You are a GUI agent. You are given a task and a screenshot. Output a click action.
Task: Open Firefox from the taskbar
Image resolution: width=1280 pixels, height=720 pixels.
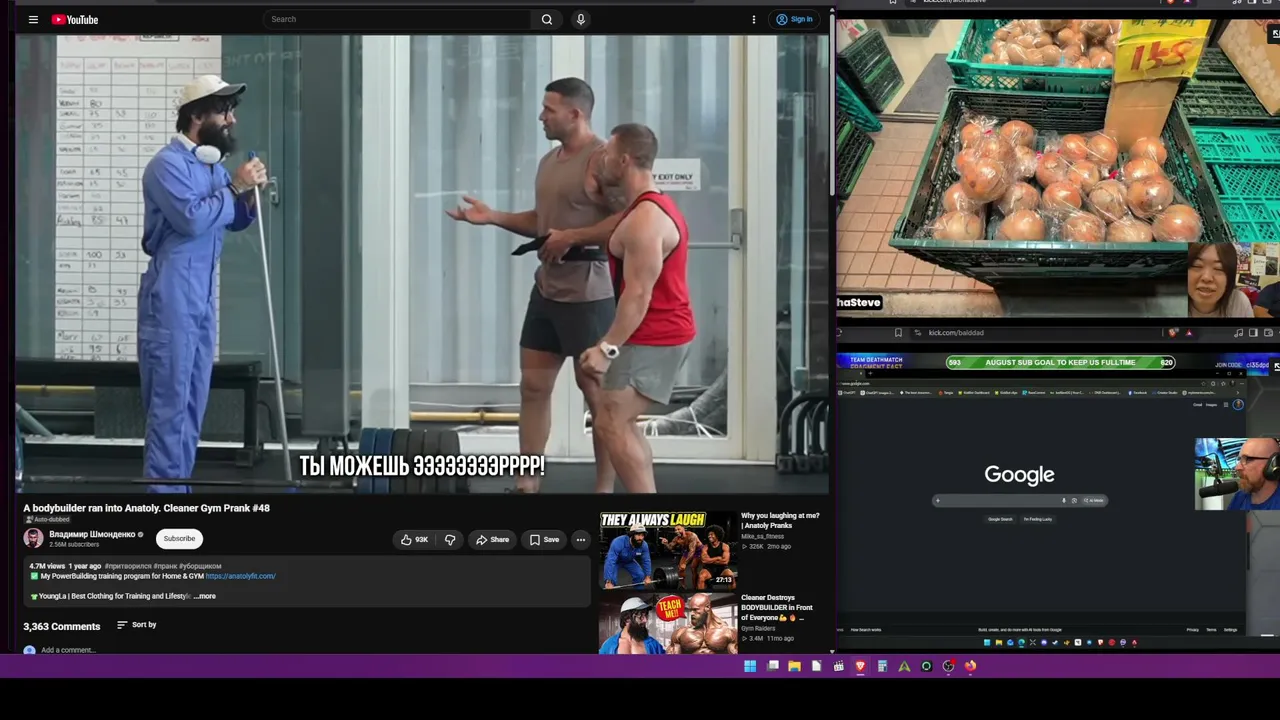coord(970,666)
